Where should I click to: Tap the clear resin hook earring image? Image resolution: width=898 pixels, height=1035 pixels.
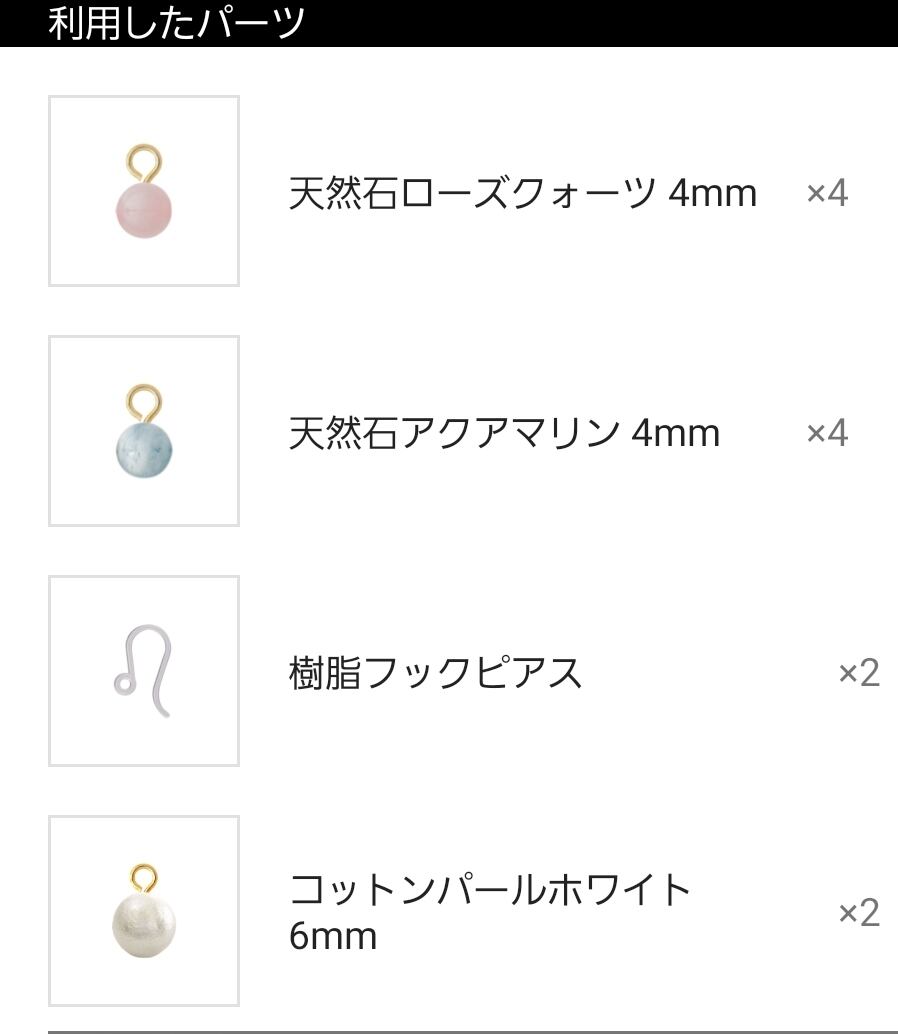(x=144, y=671)
